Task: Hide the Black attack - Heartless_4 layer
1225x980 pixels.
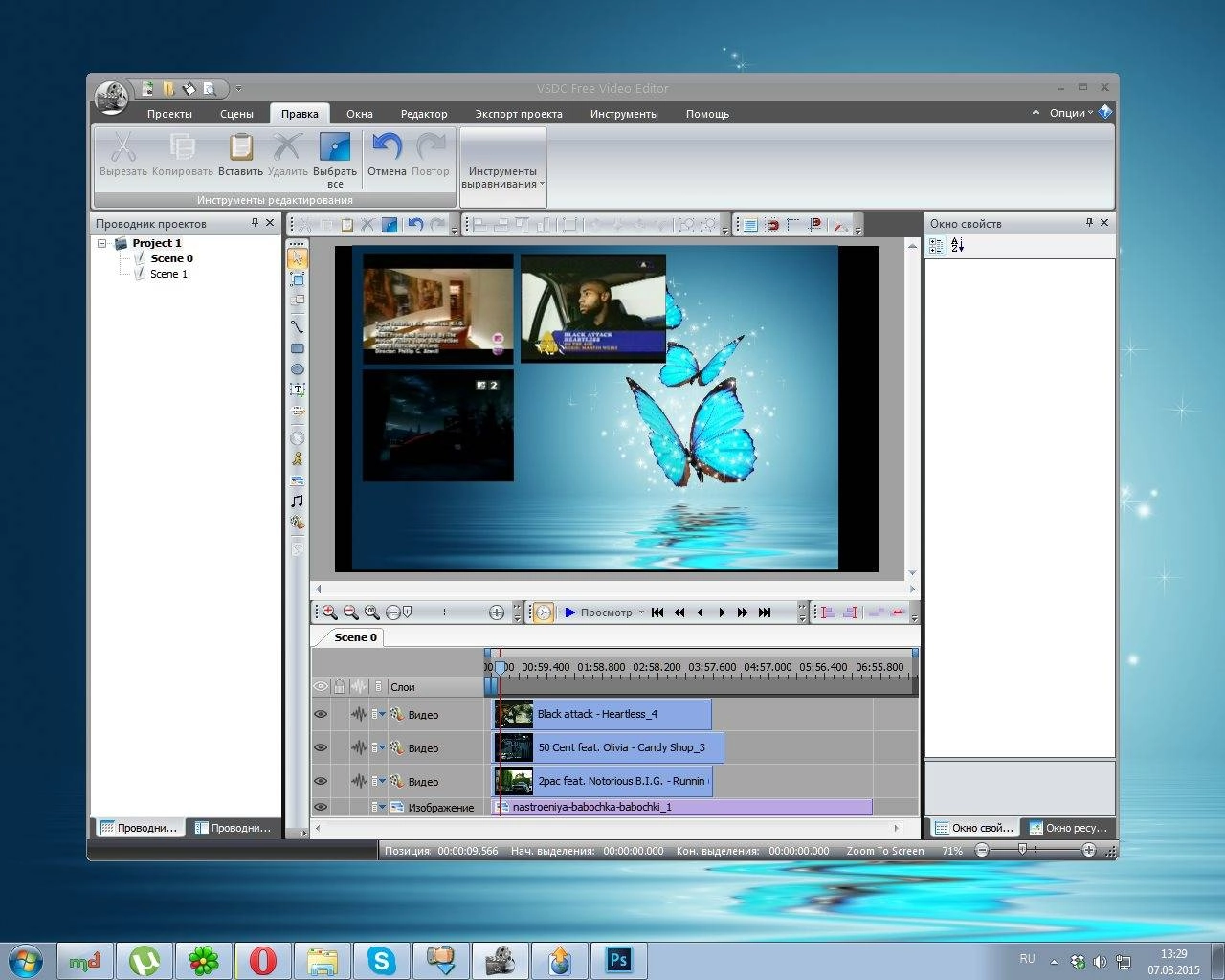Action: (x=321, y=714)
